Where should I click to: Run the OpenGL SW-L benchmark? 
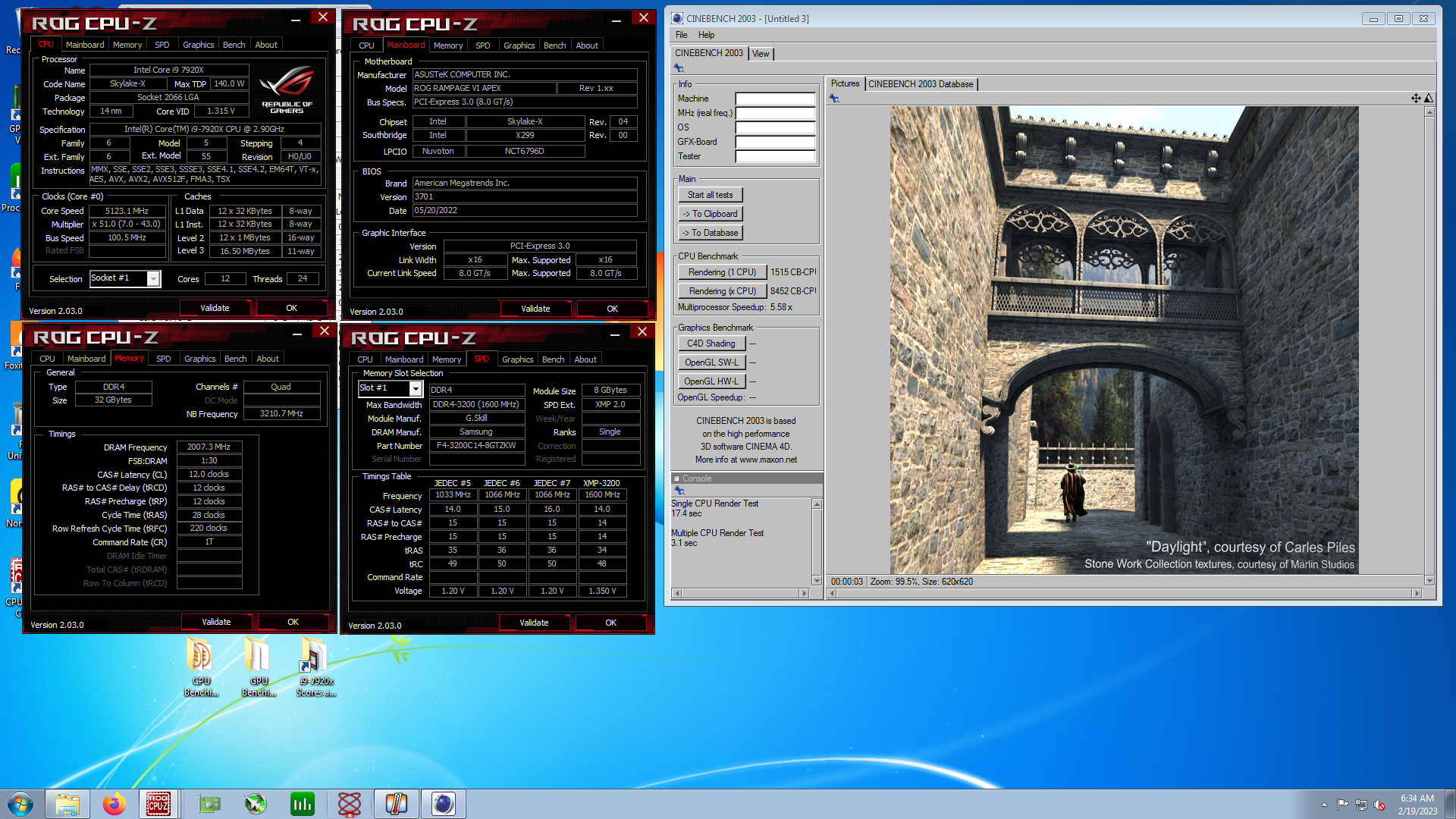[x=711, y=362]
